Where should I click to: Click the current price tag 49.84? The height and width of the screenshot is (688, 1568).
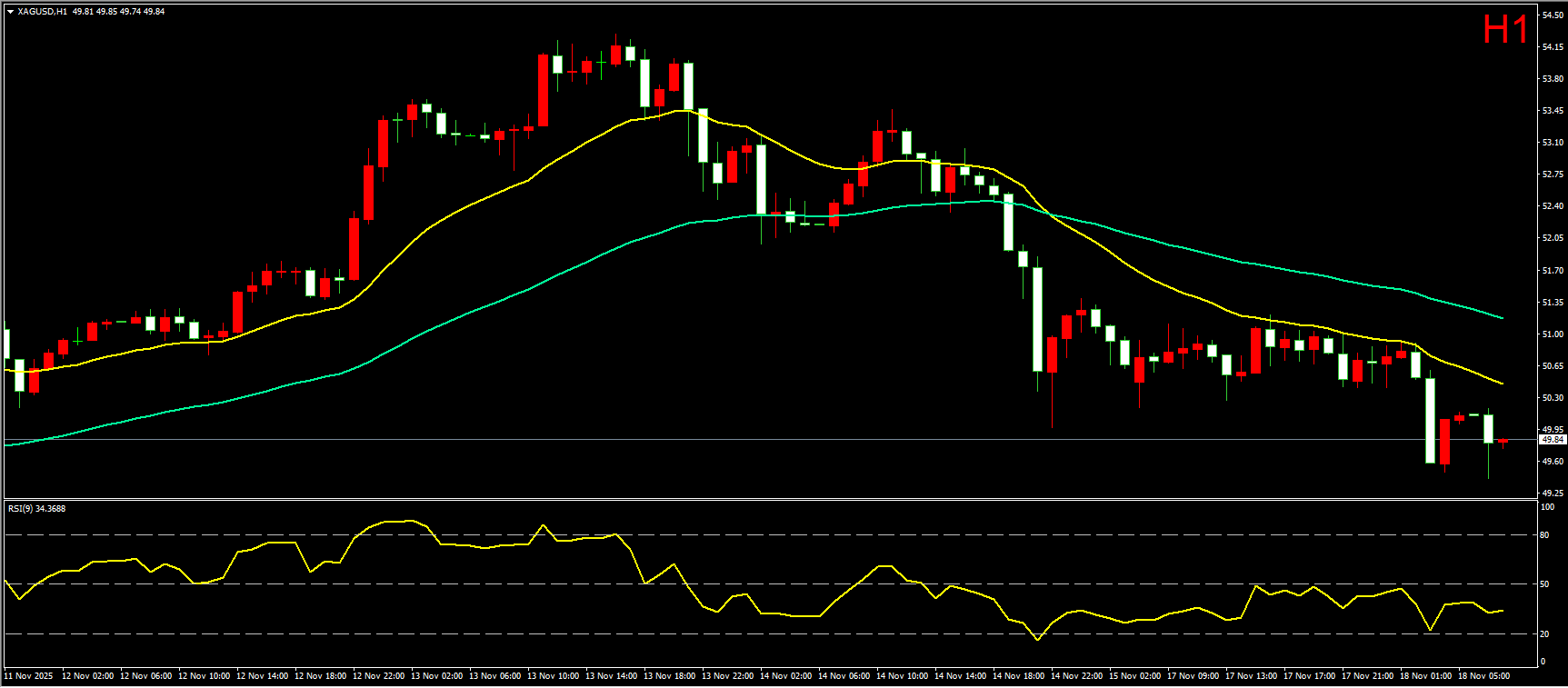click(1552, 440)
